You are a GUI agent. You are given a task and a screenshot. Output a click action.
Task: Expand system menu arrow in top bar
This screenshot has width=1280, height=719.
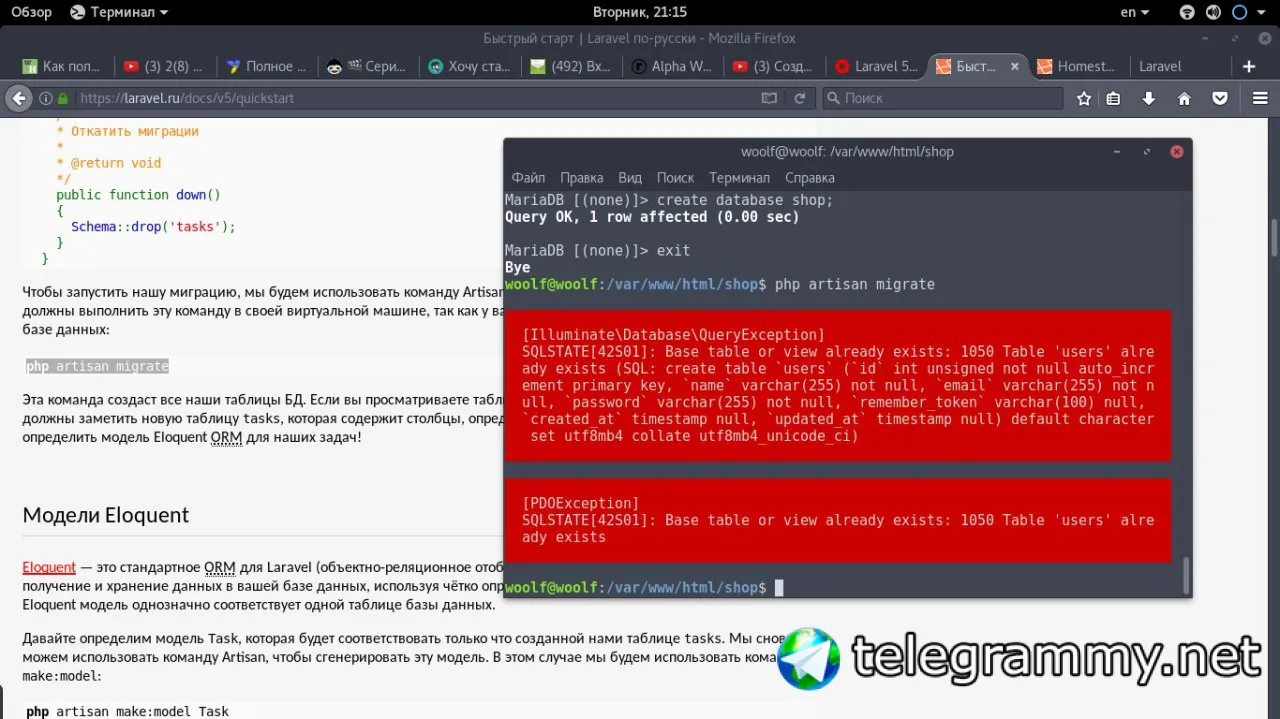point(1264,12)
